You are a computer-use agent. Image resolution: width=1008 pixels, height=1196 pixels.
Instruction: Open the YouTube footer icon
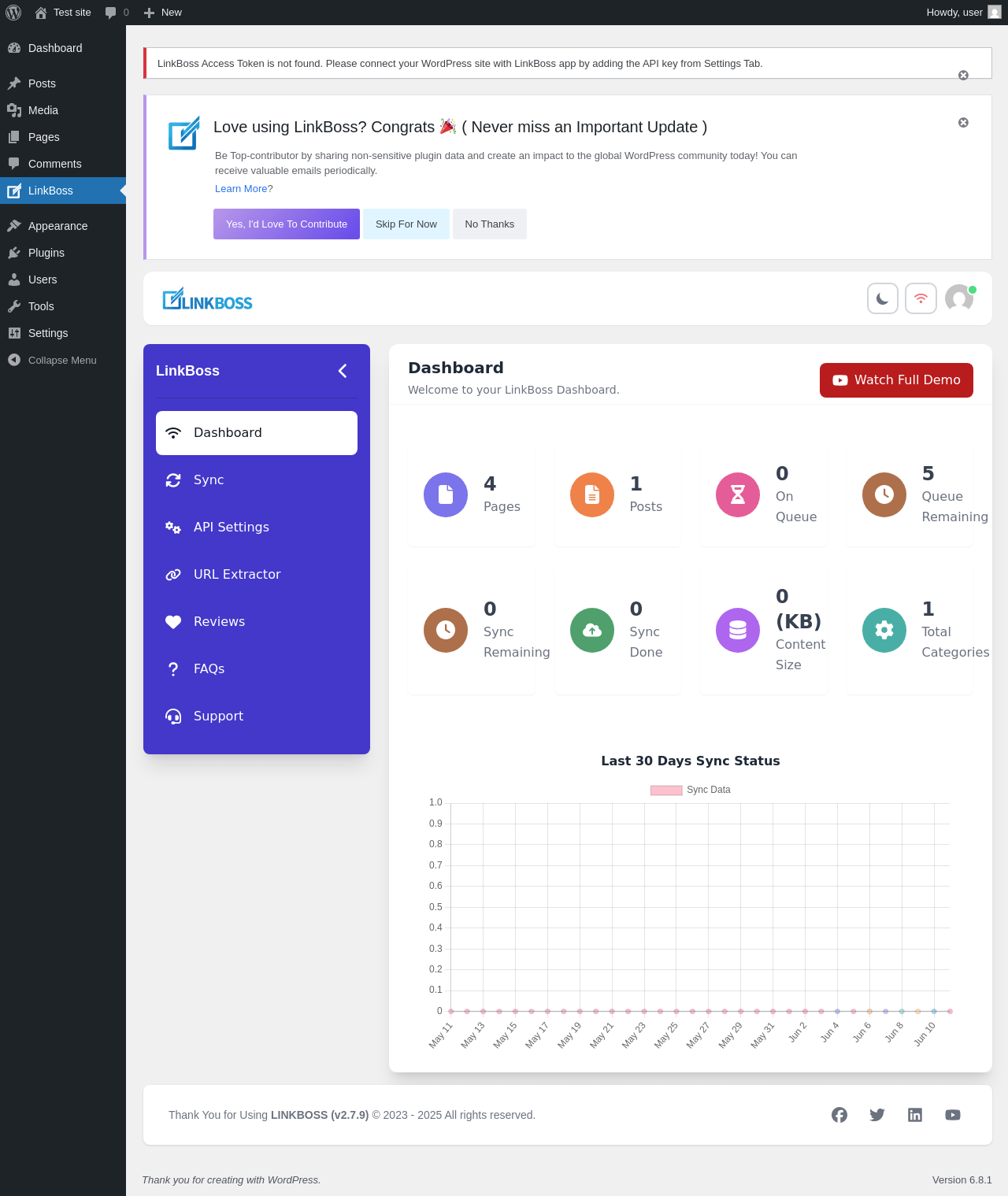[953, 1115]
